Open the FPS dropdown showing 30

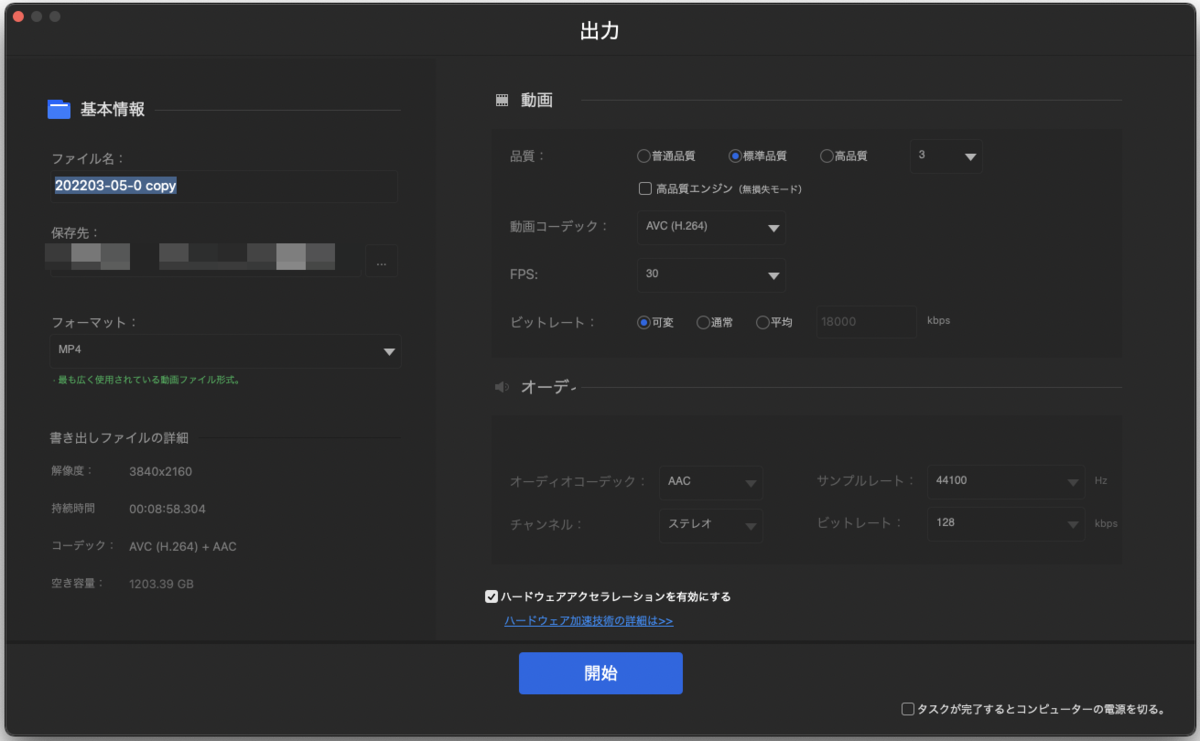711,275
